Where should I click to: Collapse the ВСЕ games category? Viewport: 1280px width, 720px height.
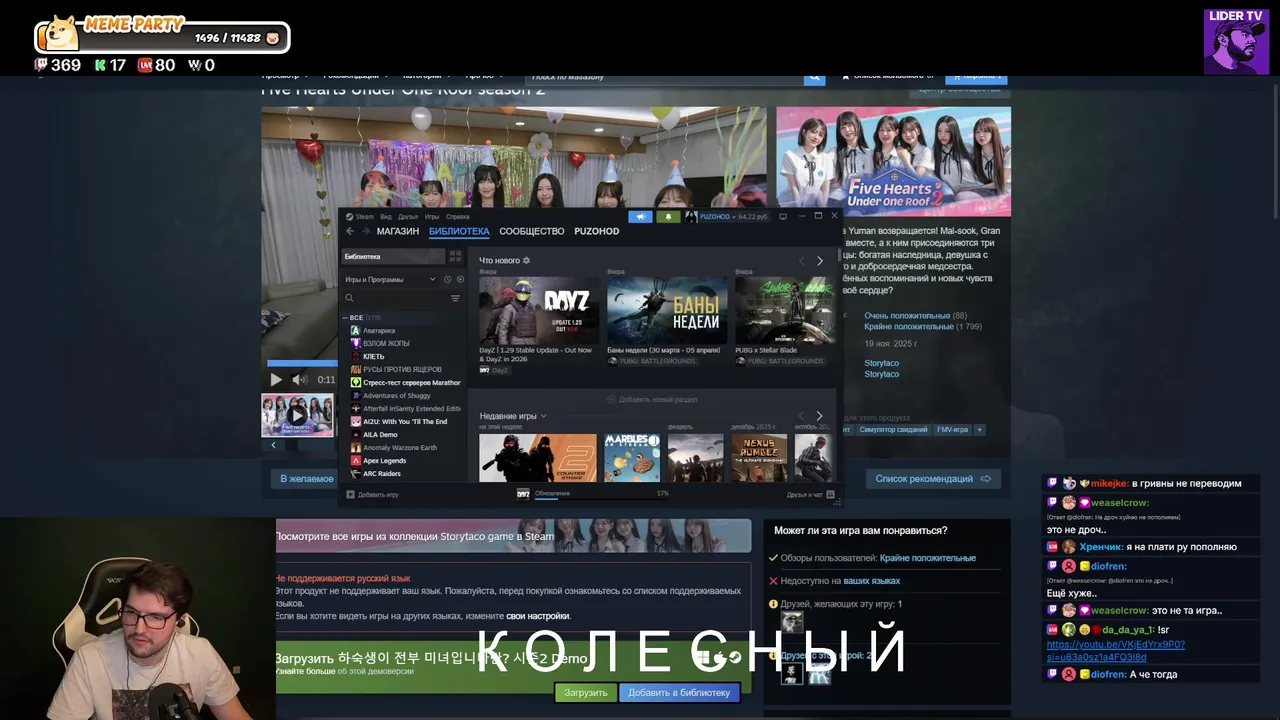point(345,317)
